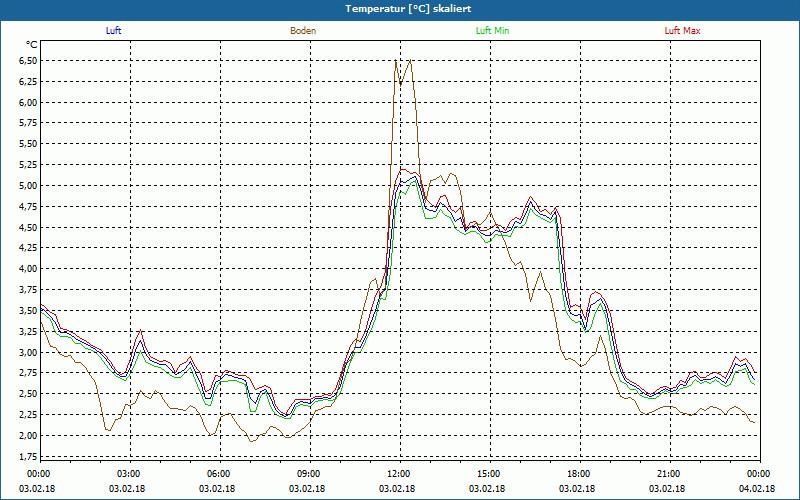The height and width of the screenshot is (500, 800).
Task: Select the "Boden" legend label
Action: 303,31
